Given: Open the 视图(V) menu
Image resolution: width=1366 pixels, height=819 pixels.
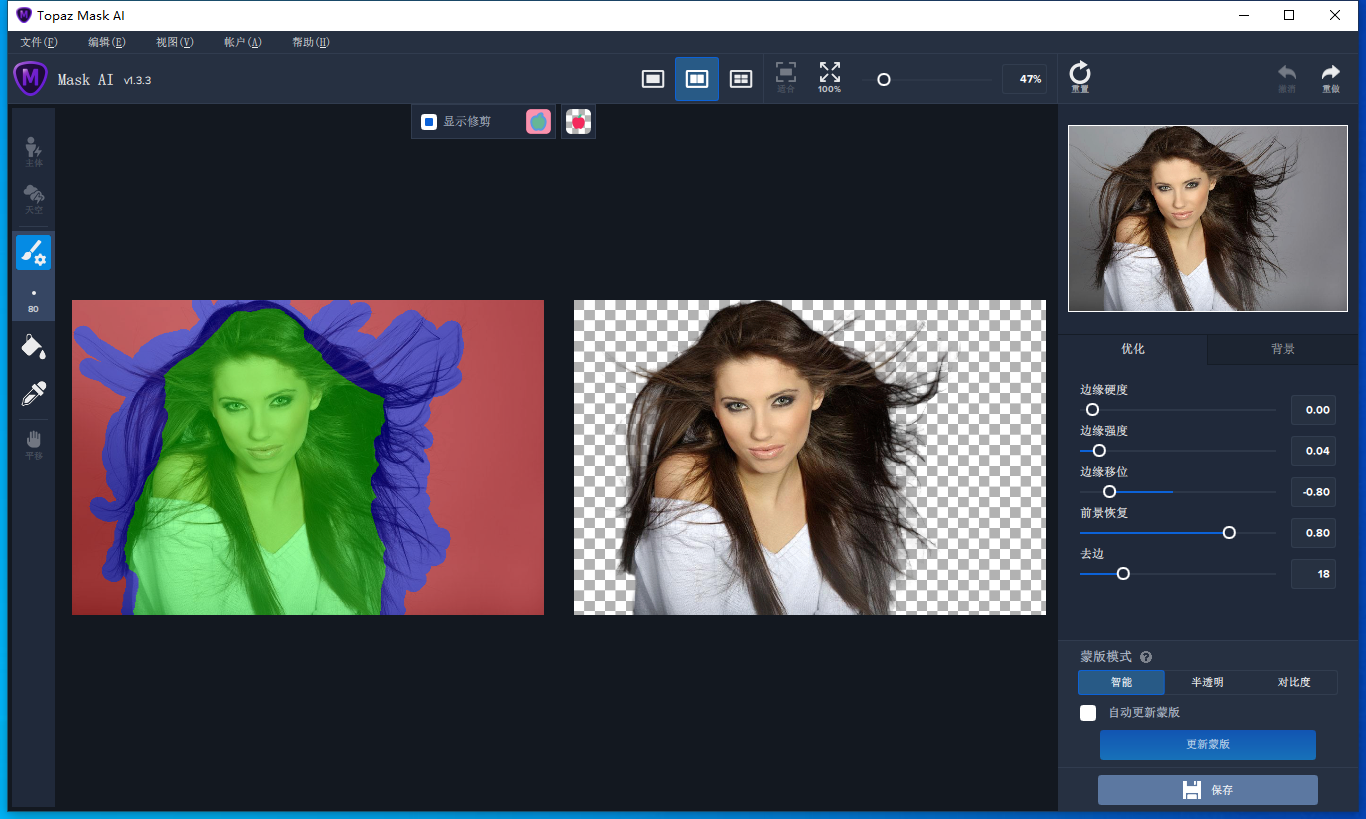Looking at the screenshot, I should [174, 42].
